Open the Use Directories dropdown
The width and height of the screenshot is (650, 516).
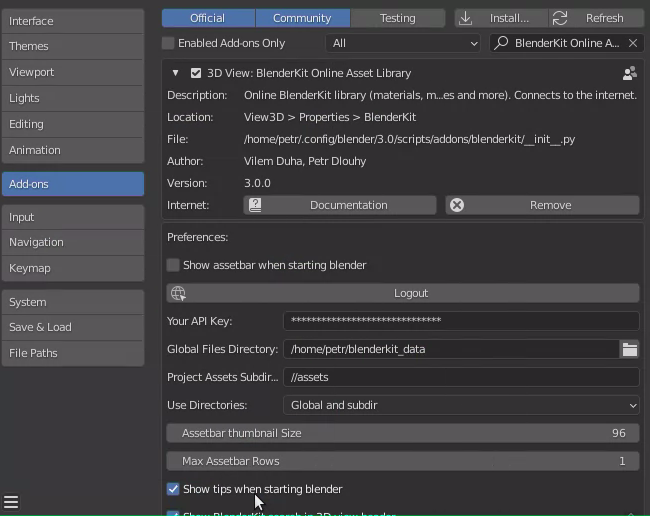click(461, 405)
